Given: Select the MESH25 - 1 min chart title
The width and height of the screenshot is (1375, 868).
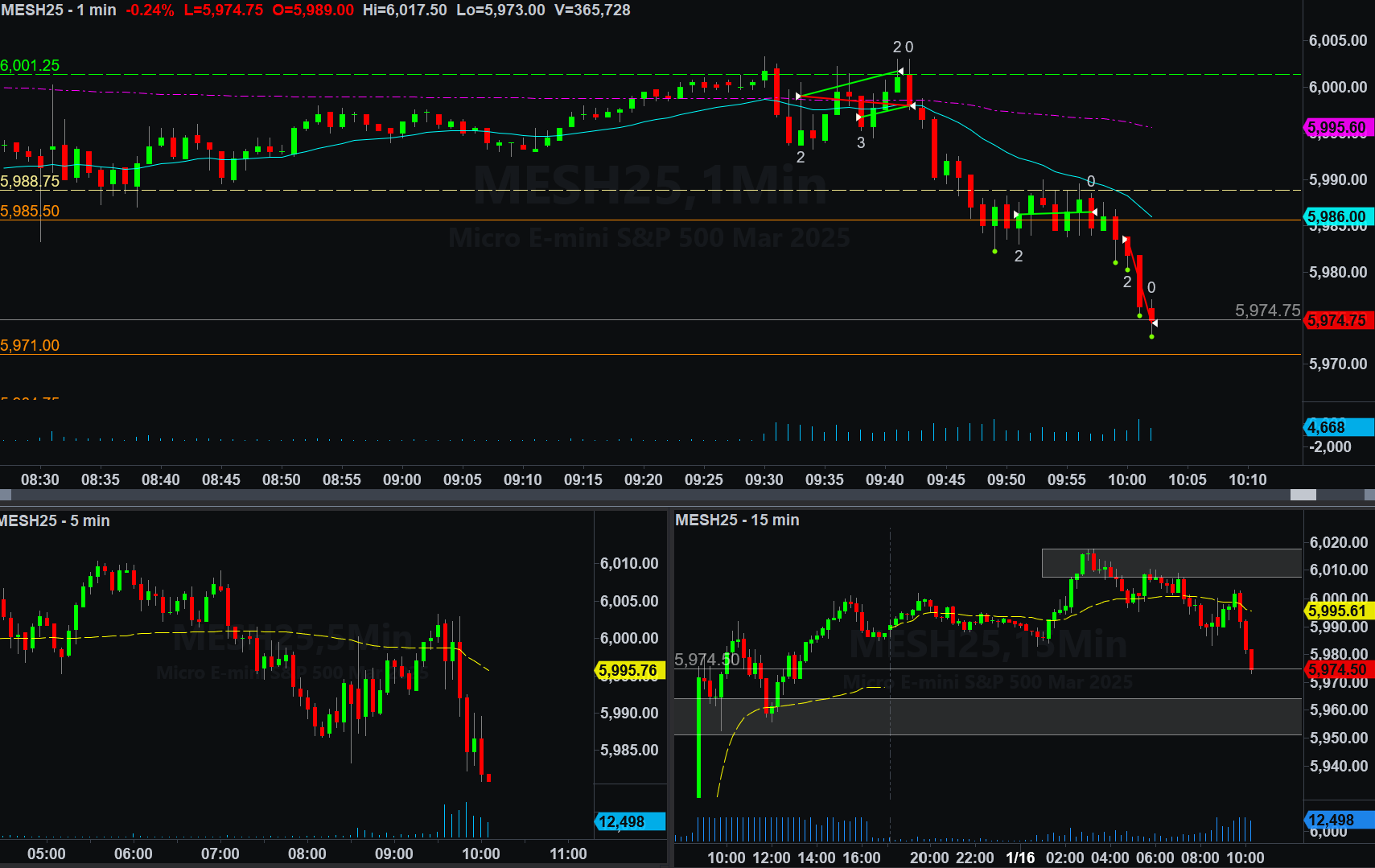Looking at the screenshot, I should click(x=58, y=10).
